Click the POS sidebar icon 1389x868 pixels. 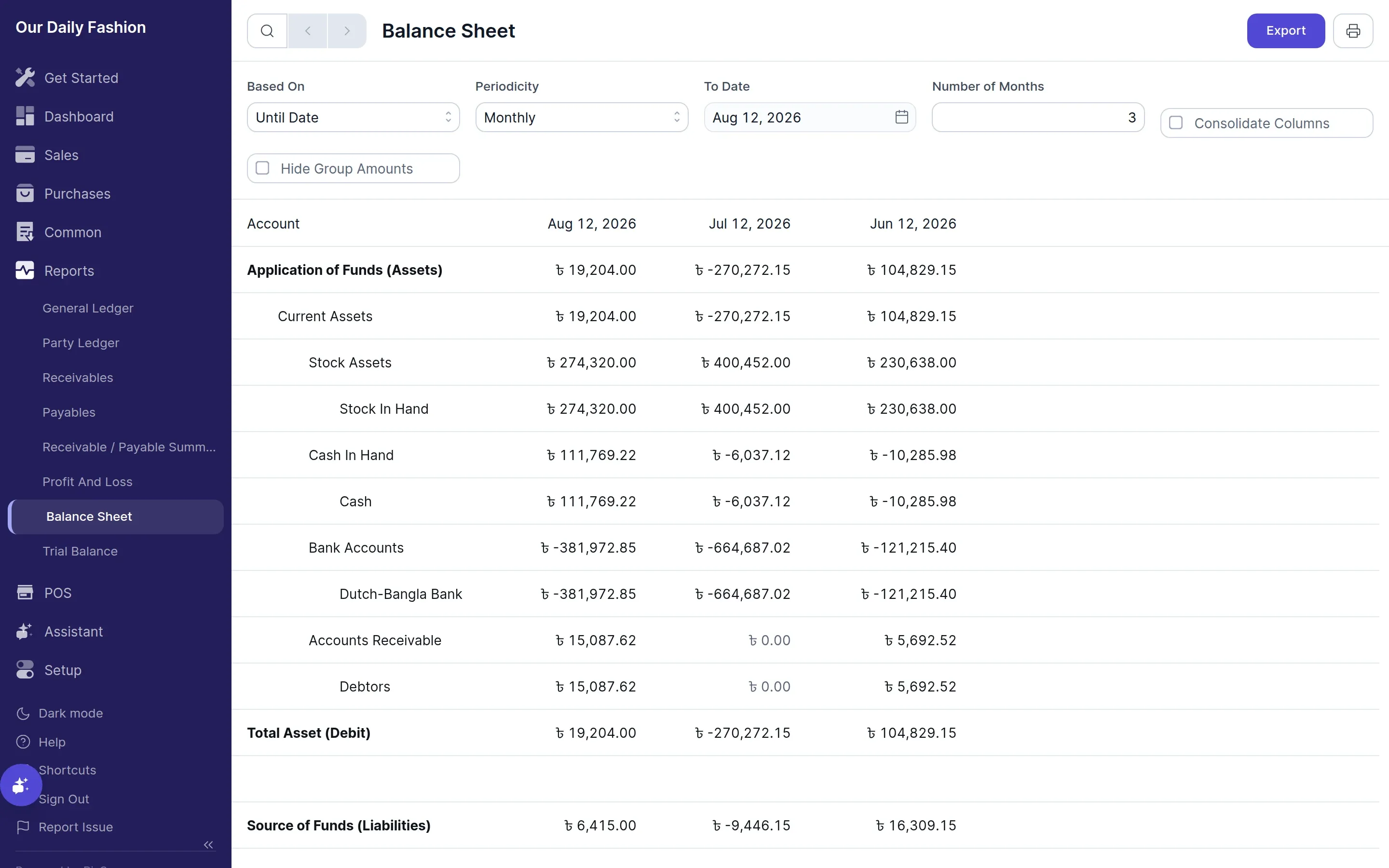(25, 593)
